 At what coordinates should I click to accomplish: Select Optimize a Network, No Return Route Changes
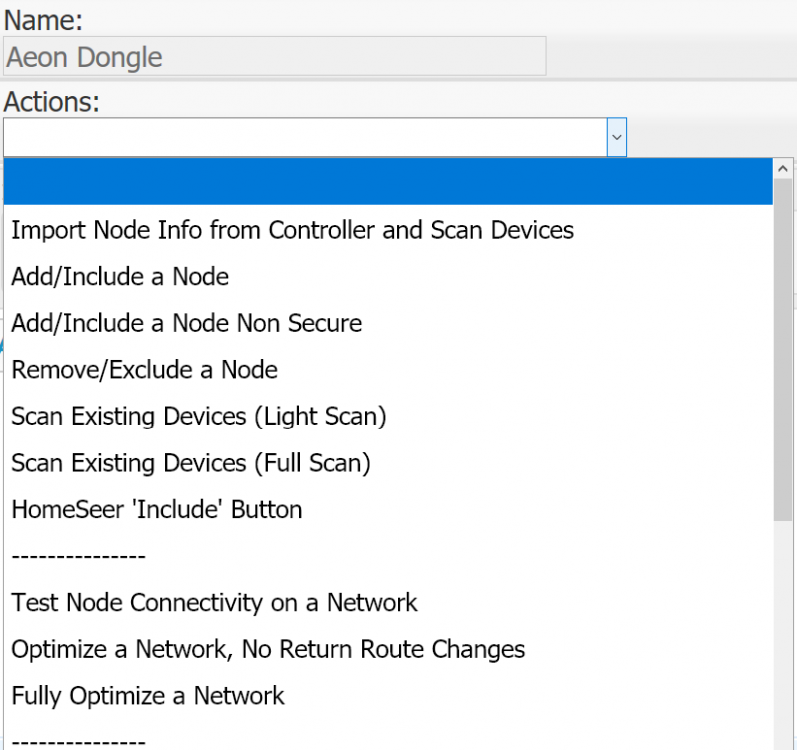click(268, 649)
